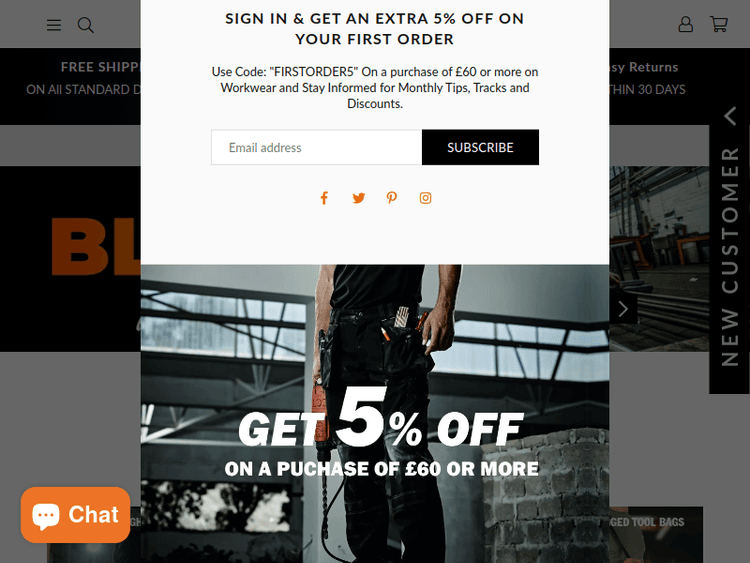750x563 pixels.
Task: Open the Twitter bird icon
Action: click(359, 198)
